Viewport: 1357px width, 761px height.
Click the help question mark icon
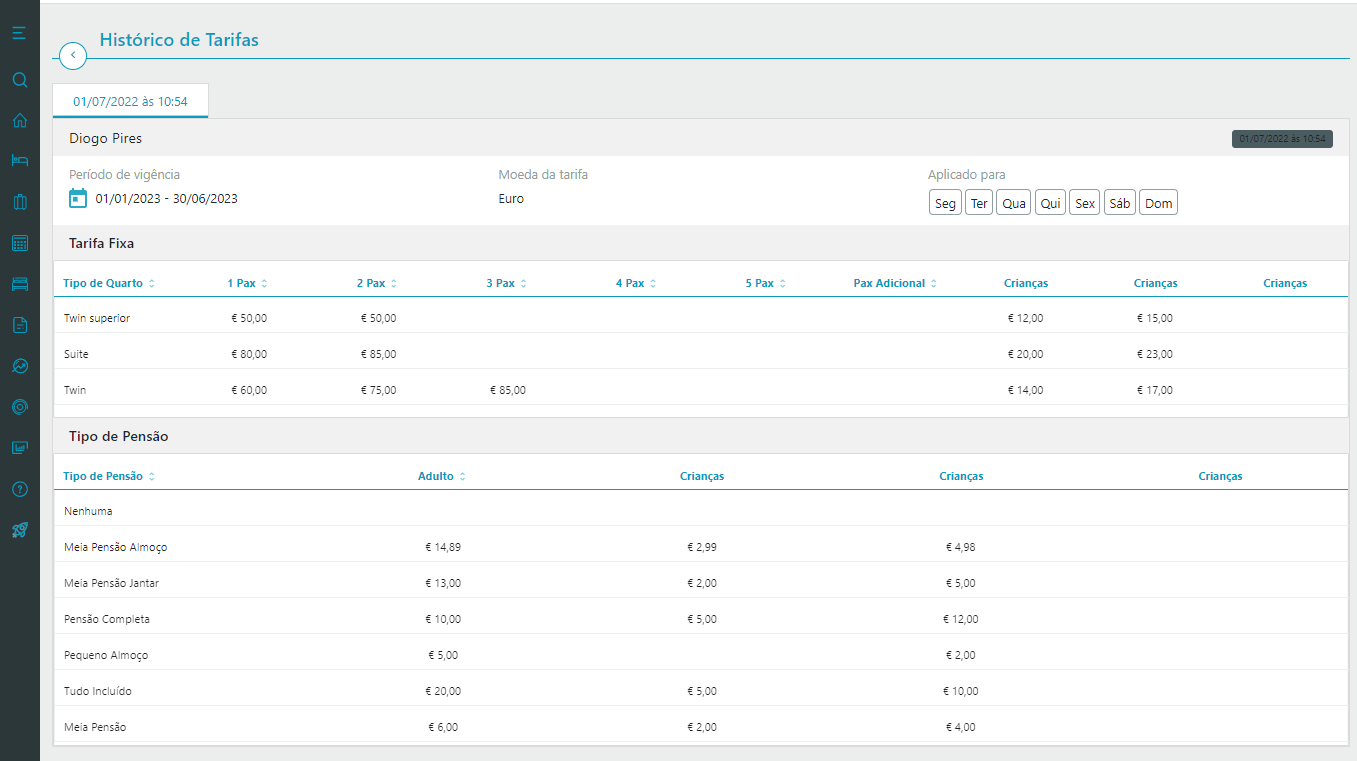19,489
